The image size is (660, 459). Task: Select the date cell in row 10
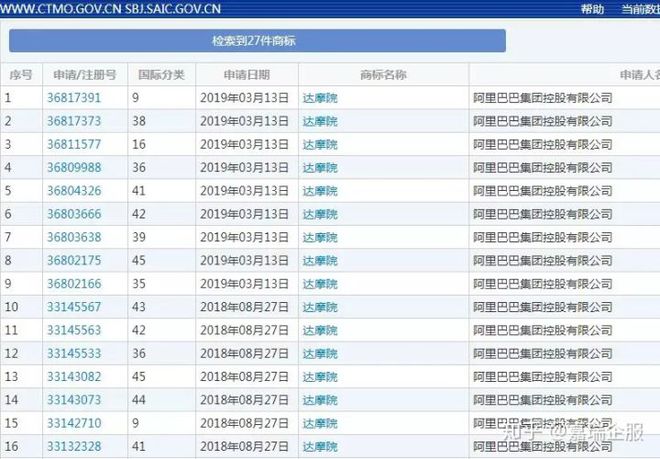pyautogui.click(x=247, y=307)
